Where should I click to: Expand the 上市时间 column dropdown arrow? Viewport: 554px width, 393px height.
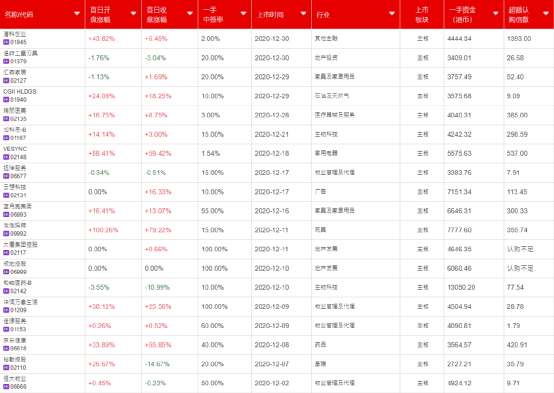click(303, 14)
